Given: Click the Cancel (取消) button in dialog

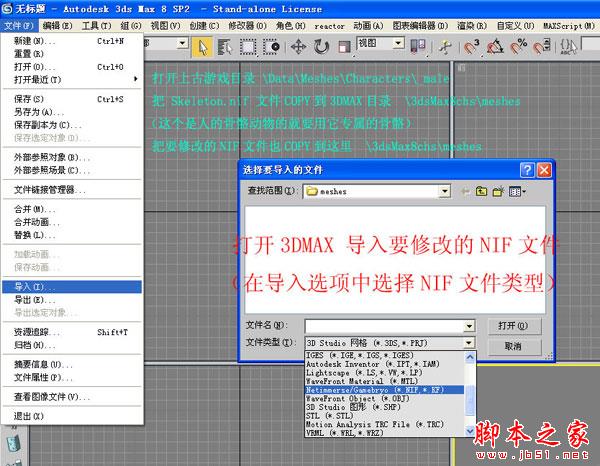Looking at the screenshot, I should click(515, 347).
